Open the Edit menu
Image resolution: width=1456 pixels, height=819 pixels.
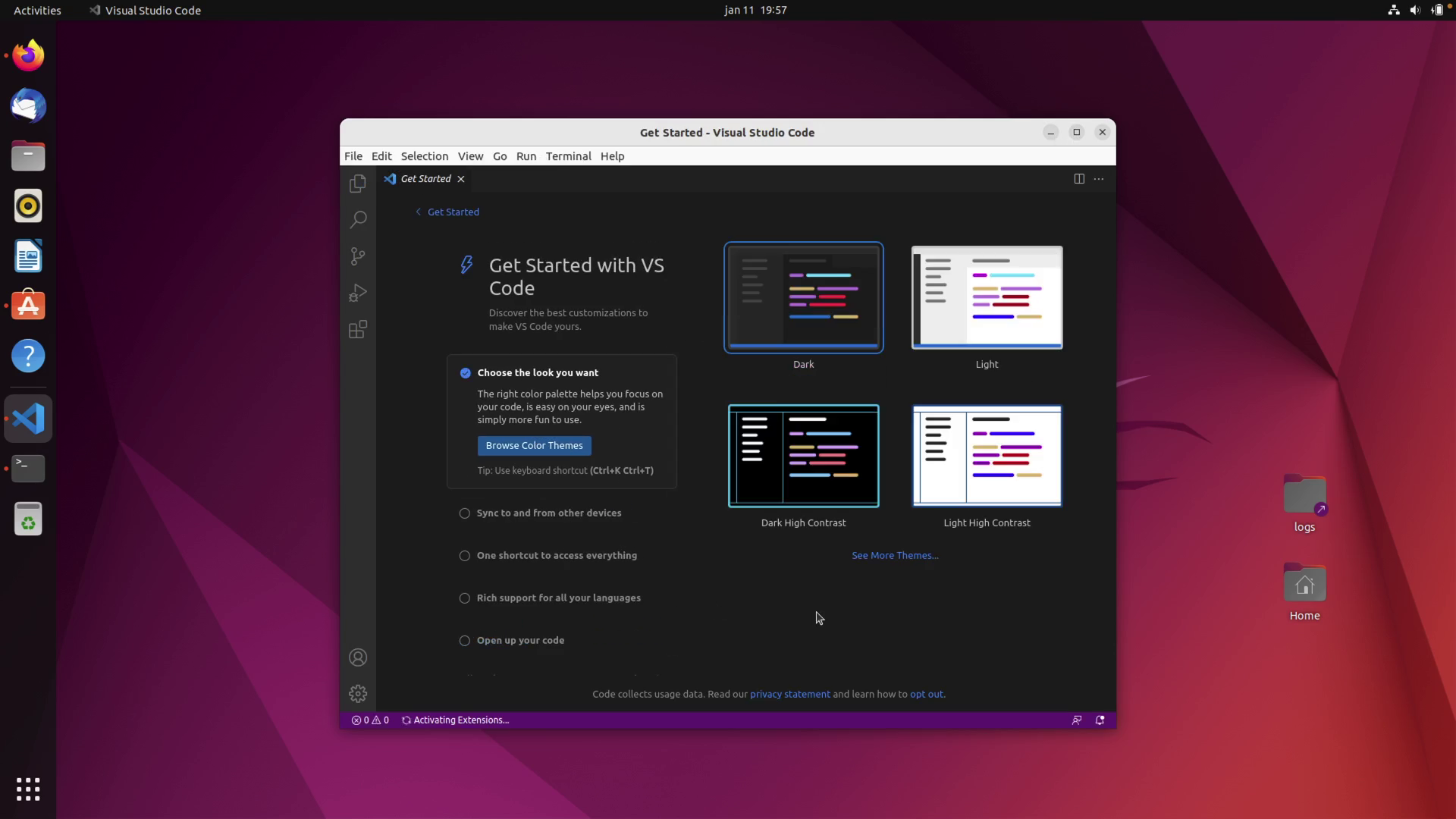pyautogui.click(x=381, y=156)
